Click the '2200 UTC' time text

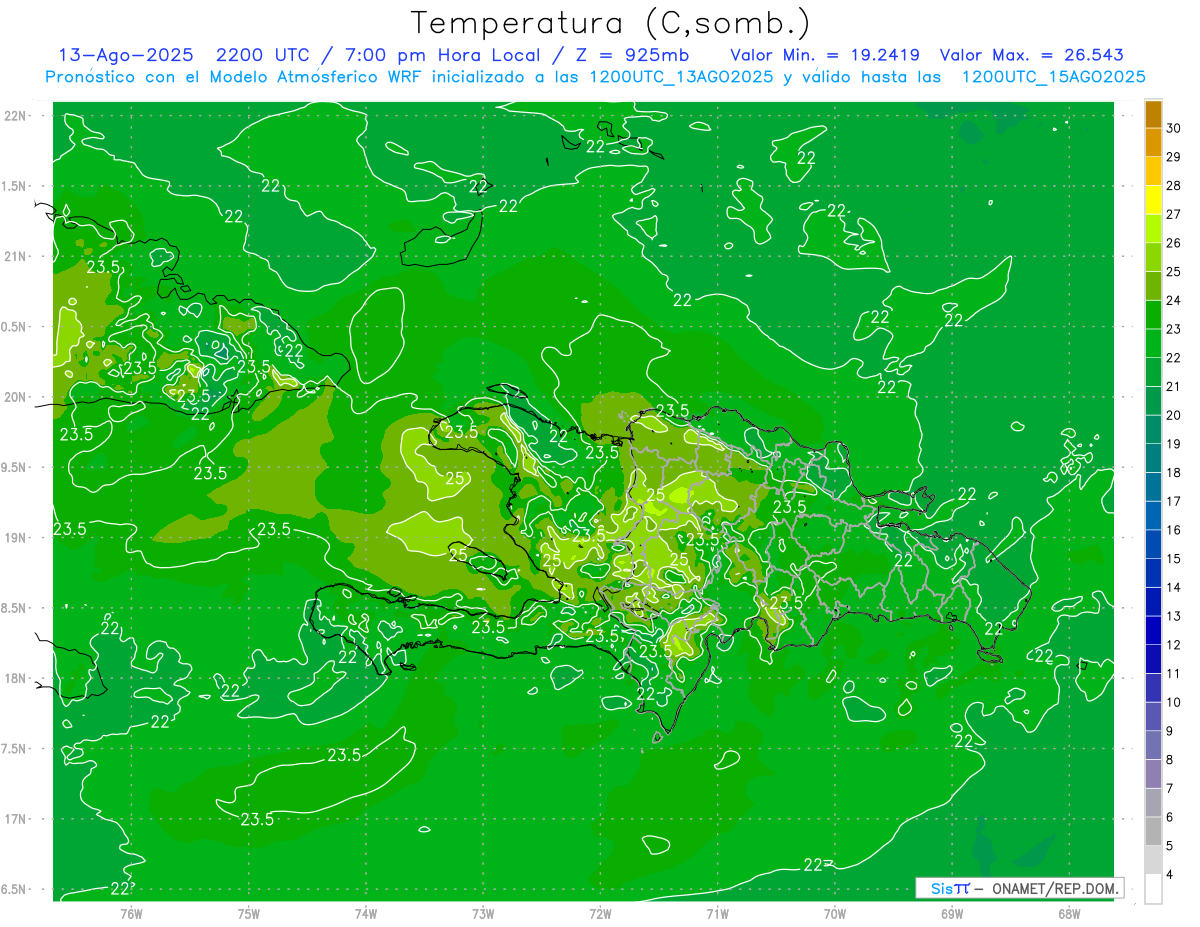point(262,55)
